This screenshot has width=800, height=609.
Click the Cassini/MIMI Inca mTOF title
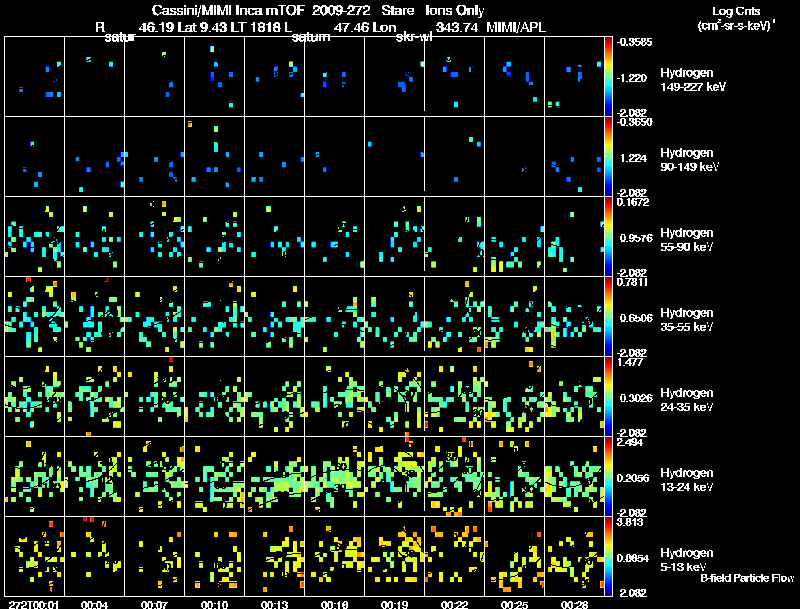228,10
